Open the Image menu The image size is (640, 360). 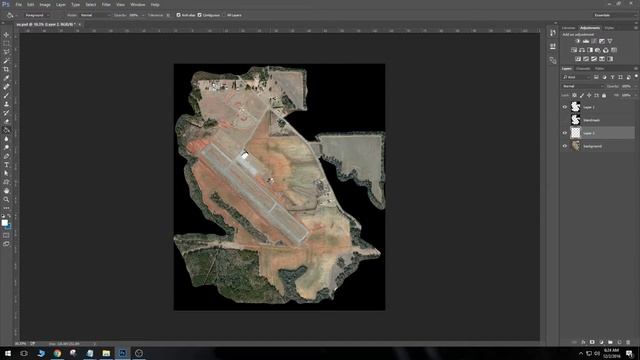click(x=45, y=4)
